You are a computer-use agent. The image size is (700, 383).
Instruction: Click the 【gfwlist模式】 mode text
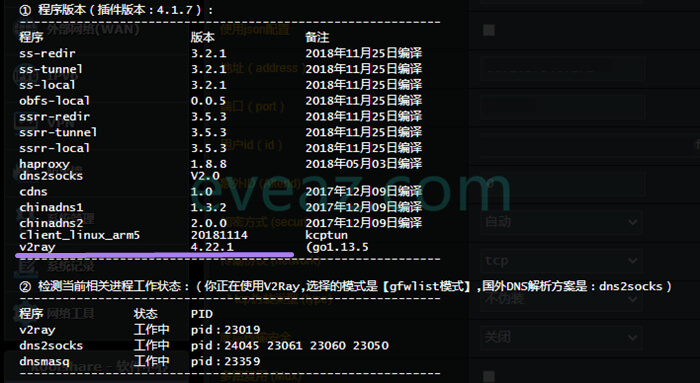pyautogui.click(x=427, y=286)
